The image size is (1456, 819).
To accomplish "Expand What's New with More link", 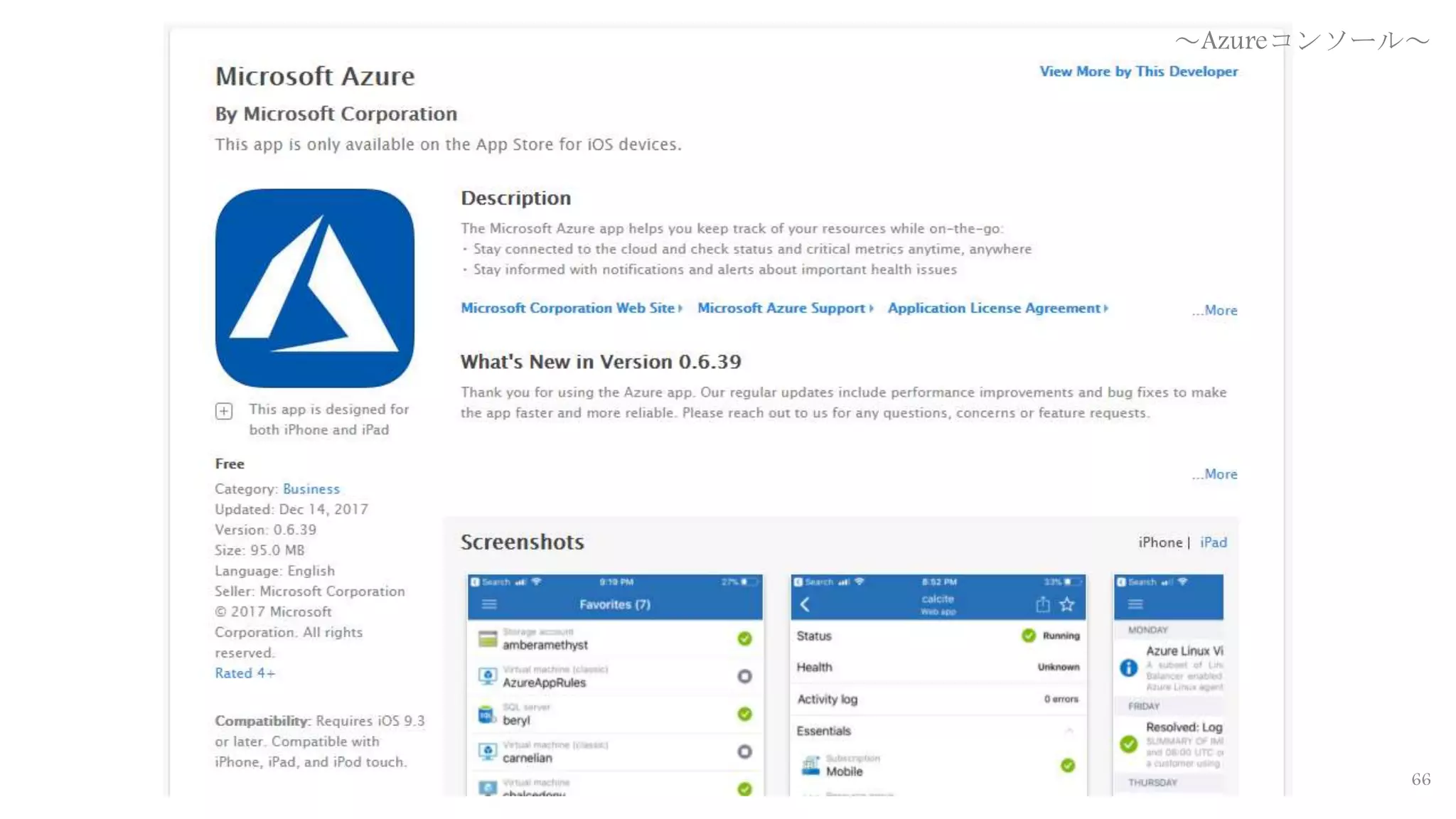I will [x=1215, y=474].
